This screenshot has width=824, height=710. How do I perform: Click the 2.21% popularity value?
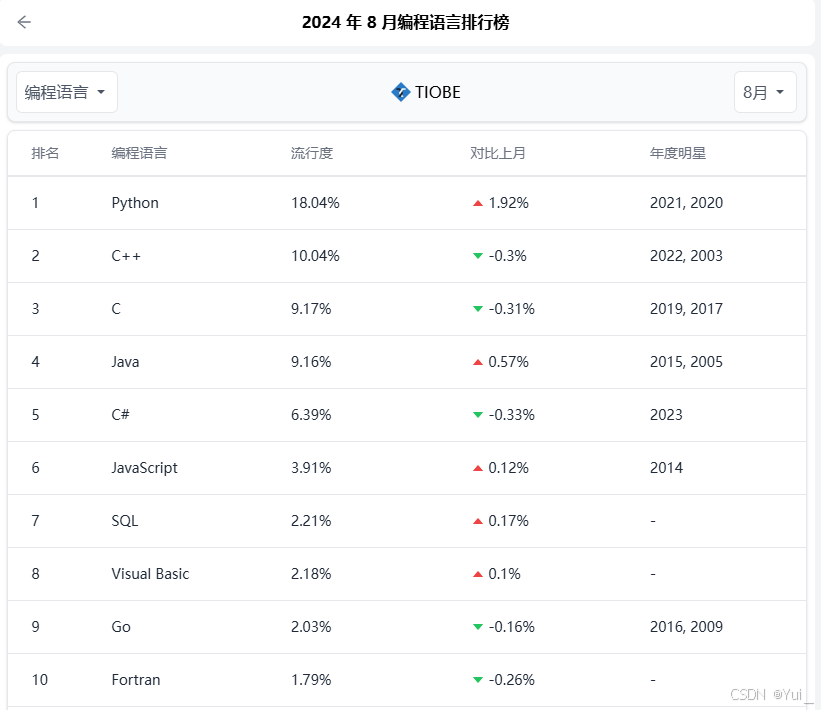coord(311,521)
